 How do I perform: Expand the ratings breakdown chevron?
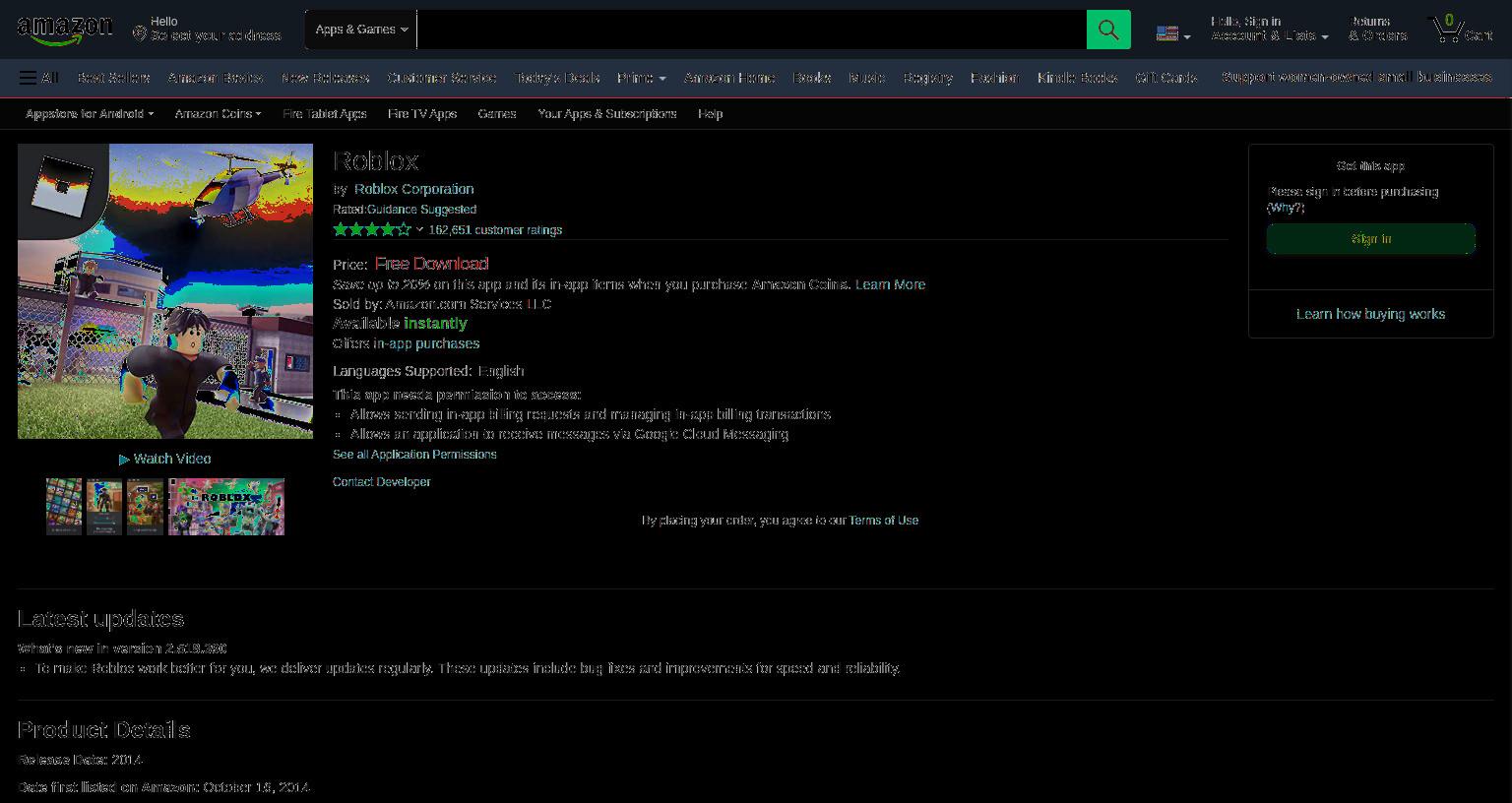point(419,230)
